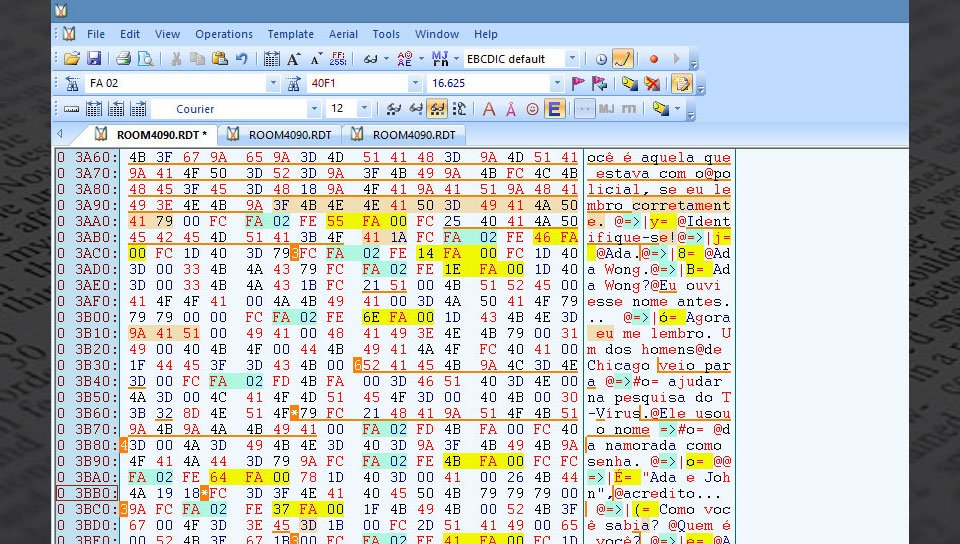Open the EBCDIC default encoding dropdown
The width and height of the screenshot is (960, 544).
click(573, 59)
